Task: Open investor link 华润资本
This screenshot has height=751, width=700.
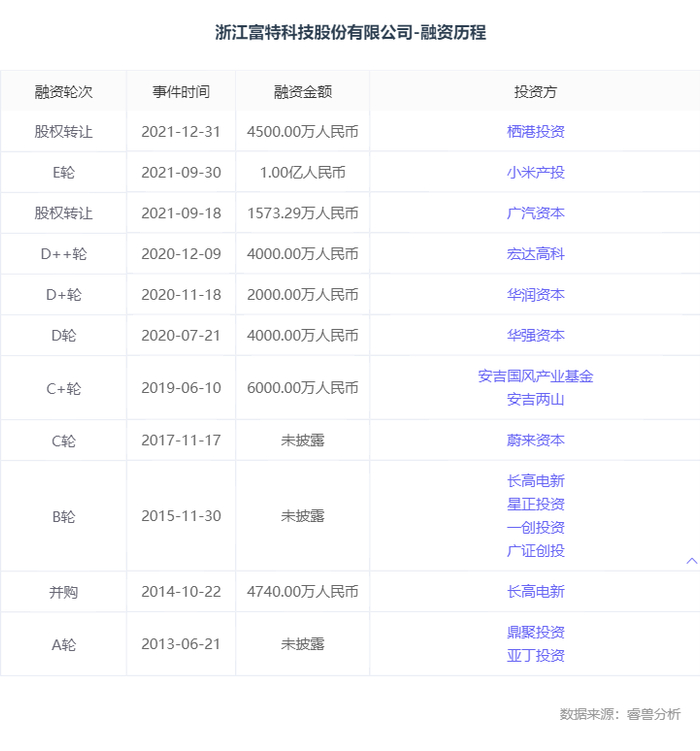Action: tap(535, 295)
